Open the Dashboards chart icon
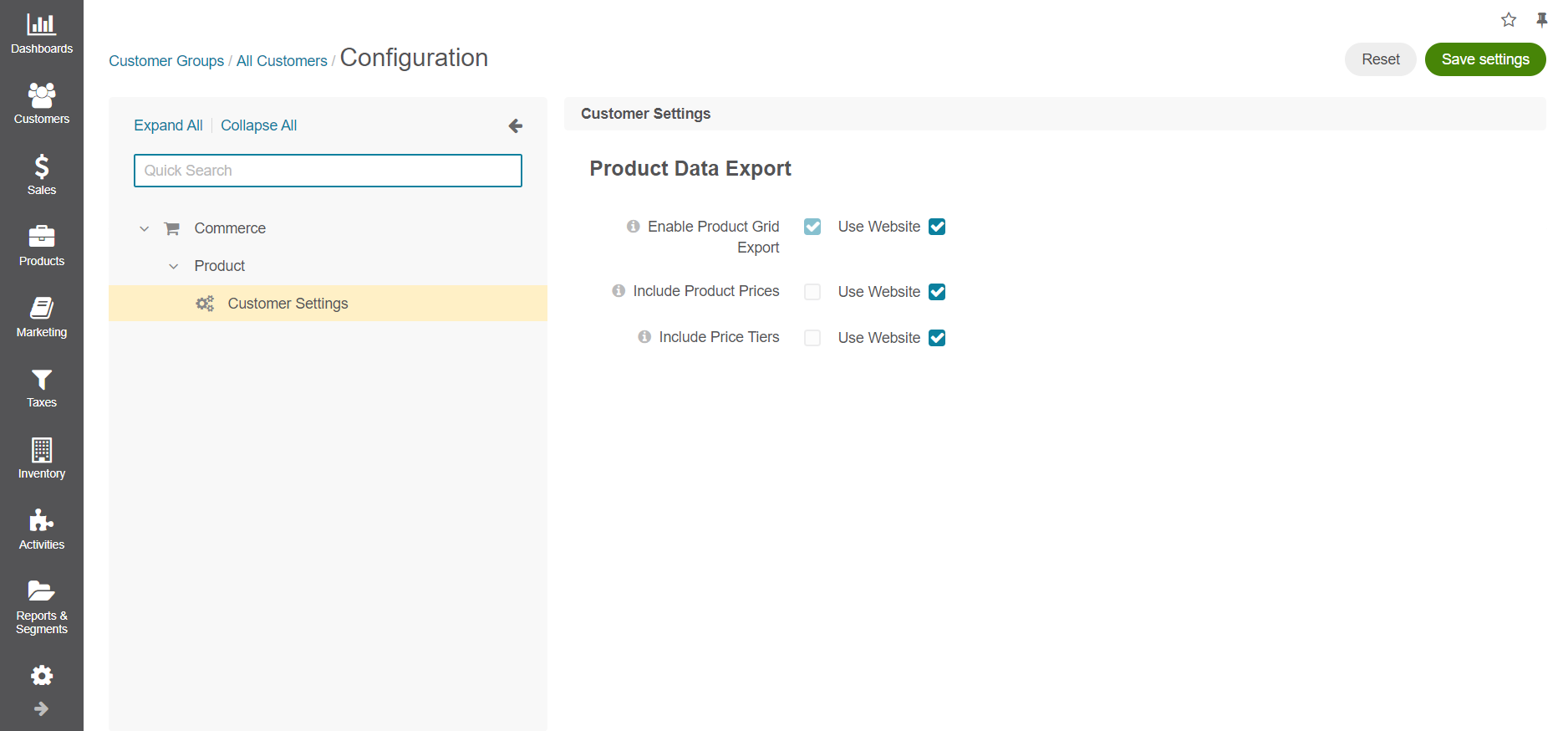The image size is (1568, 731). 41,25
